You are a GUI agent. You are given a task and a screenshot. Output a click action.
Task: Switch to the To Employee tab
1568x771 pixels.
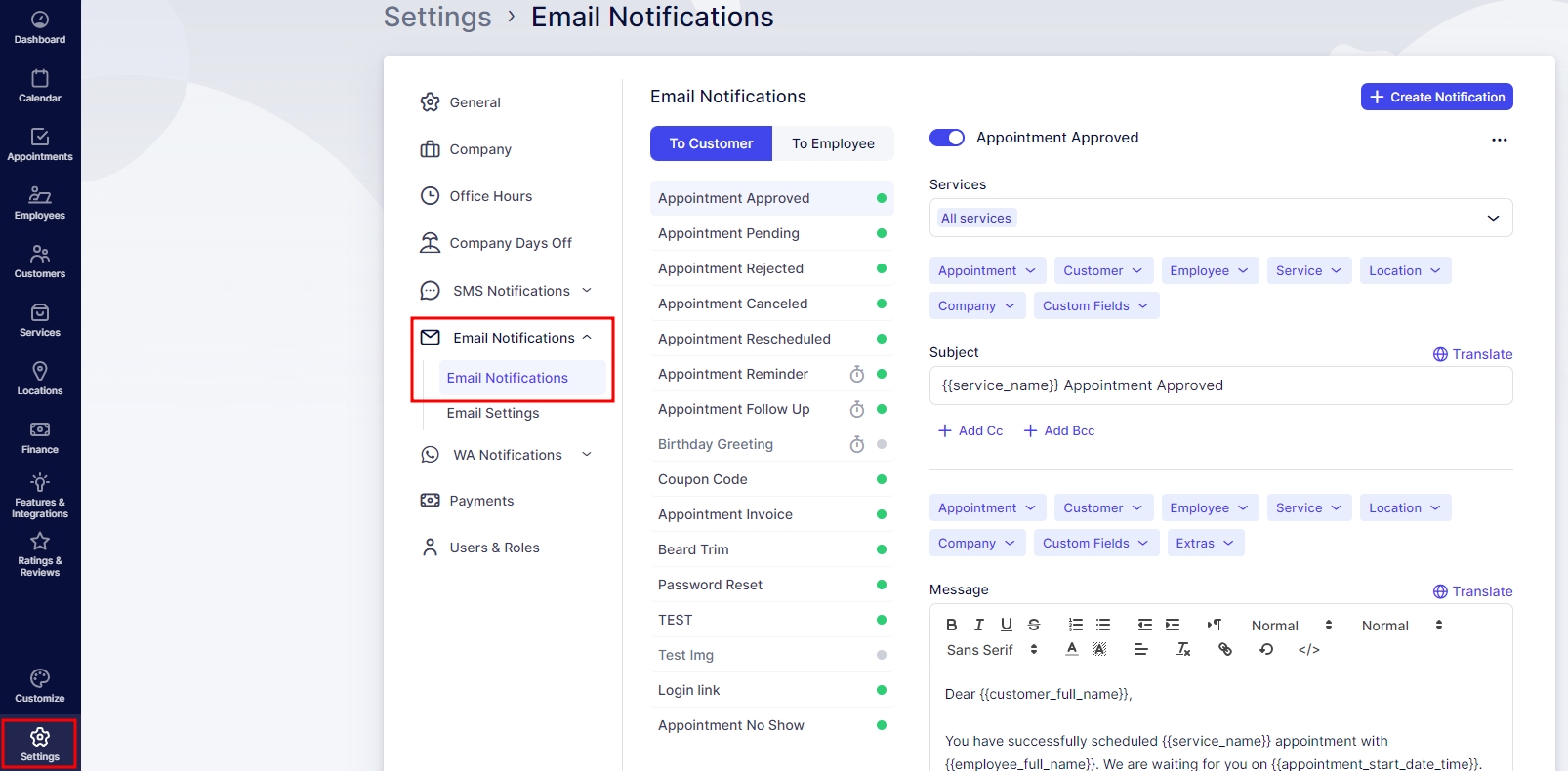[833, 143]
